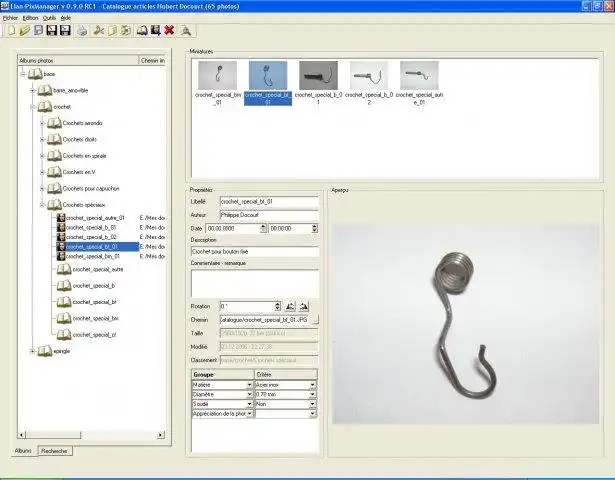
Task: Expand the Crochets pour capuchon album
Action: (x=42, y=189)
